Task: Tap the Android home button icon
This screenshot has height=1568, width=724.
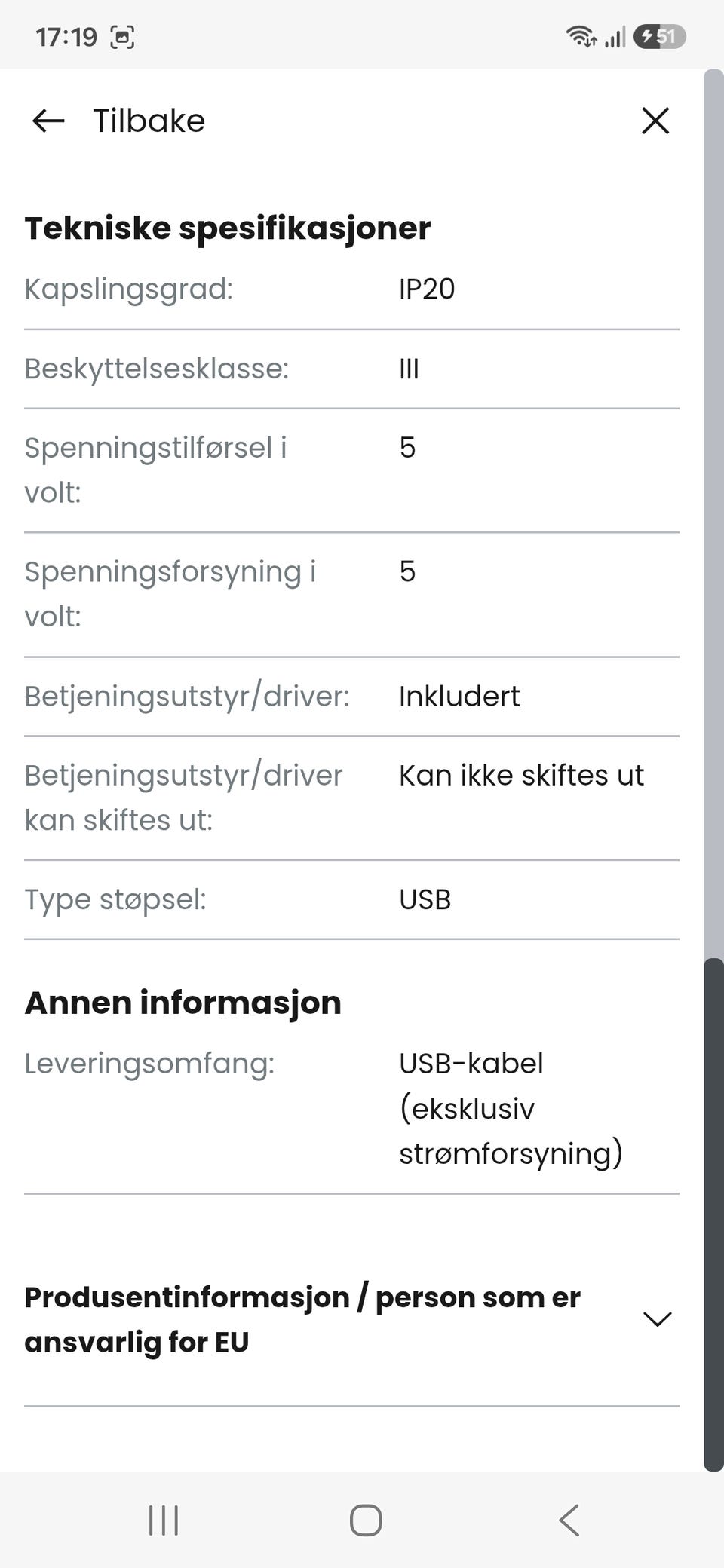Action: [x=366, y=1521]
